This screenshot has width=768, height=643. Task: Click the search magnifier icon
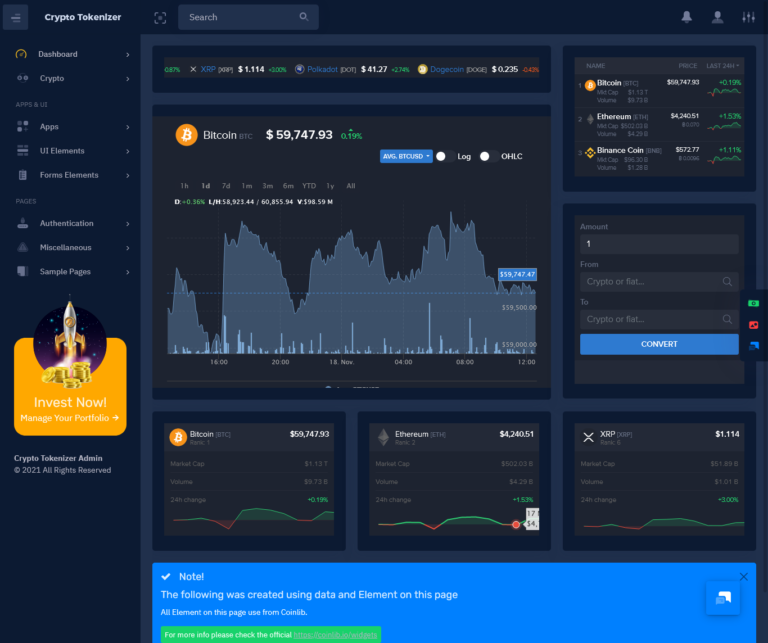(304, 17)
